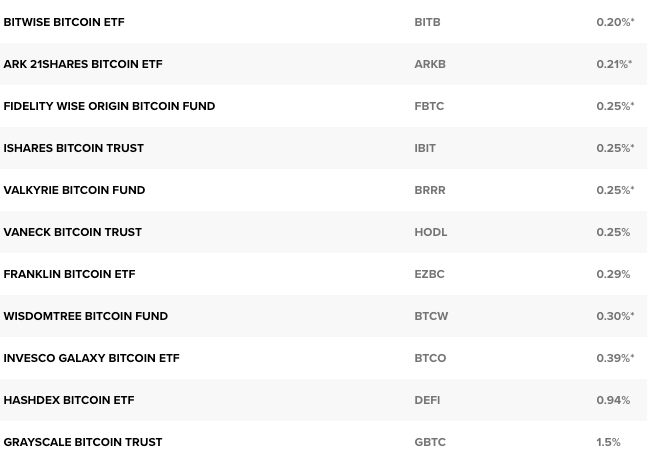Select Grayscale Bitcoin Trust name

[x=83, y=442]
